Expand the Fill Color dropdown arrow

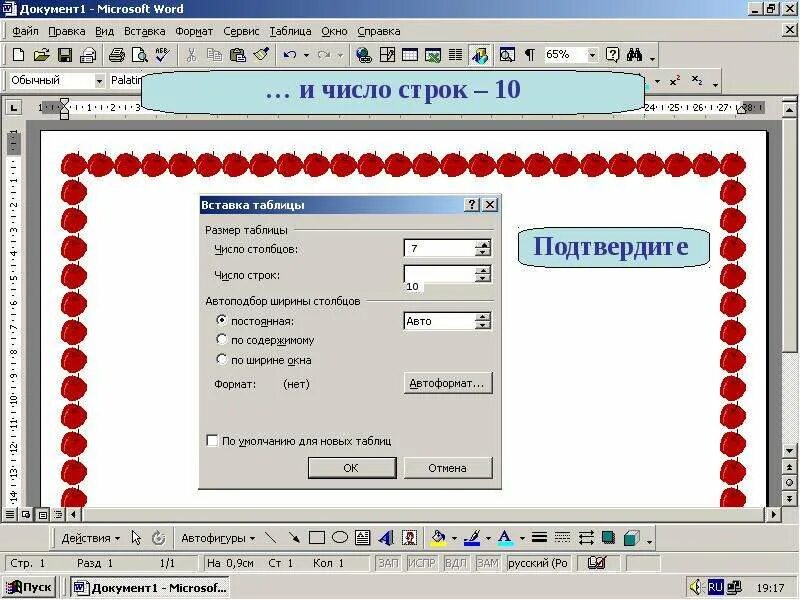click(454, 538)
